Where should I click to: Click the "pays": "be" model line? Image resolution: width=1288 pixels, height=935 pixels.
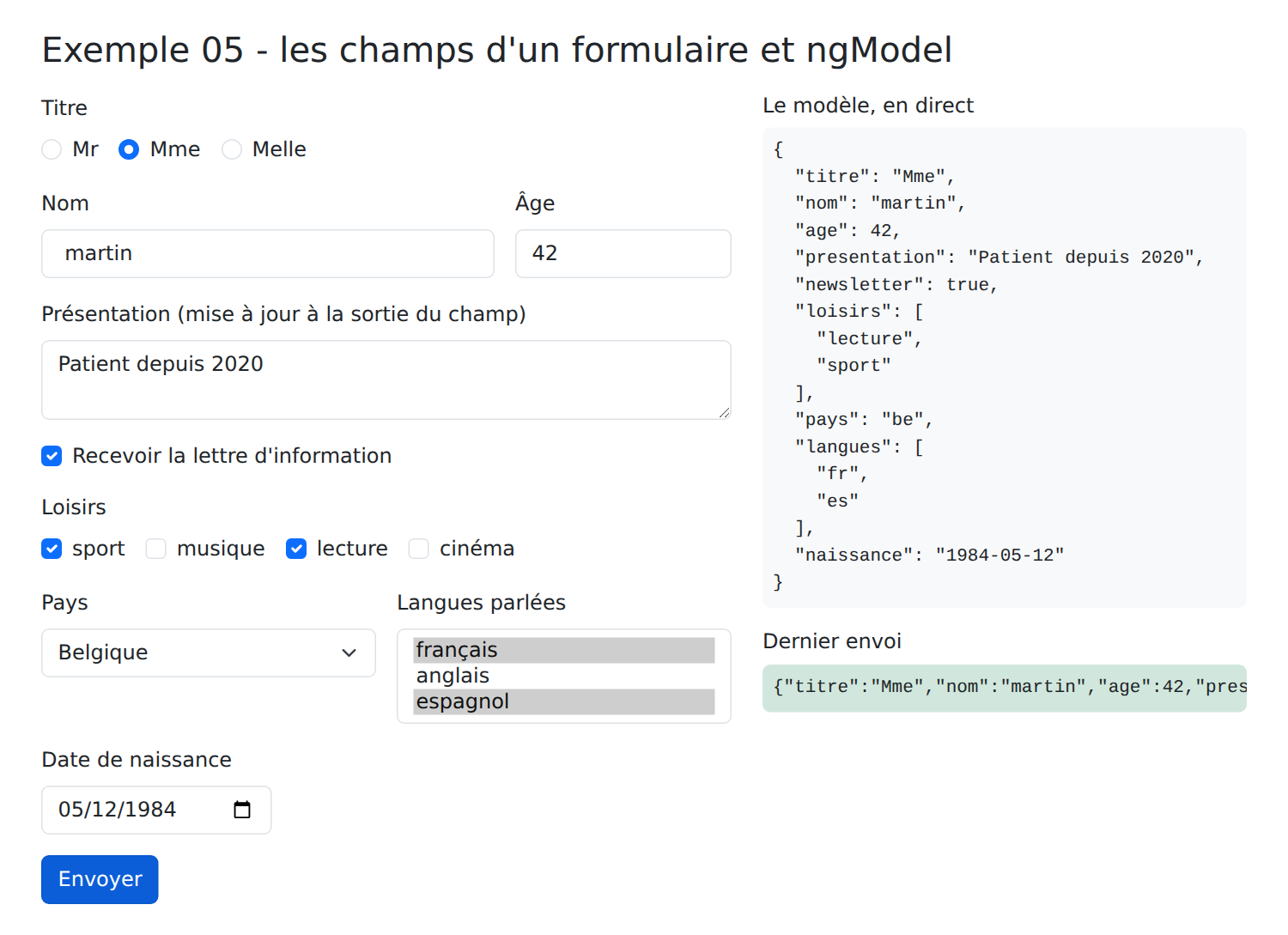click(864, 420)
